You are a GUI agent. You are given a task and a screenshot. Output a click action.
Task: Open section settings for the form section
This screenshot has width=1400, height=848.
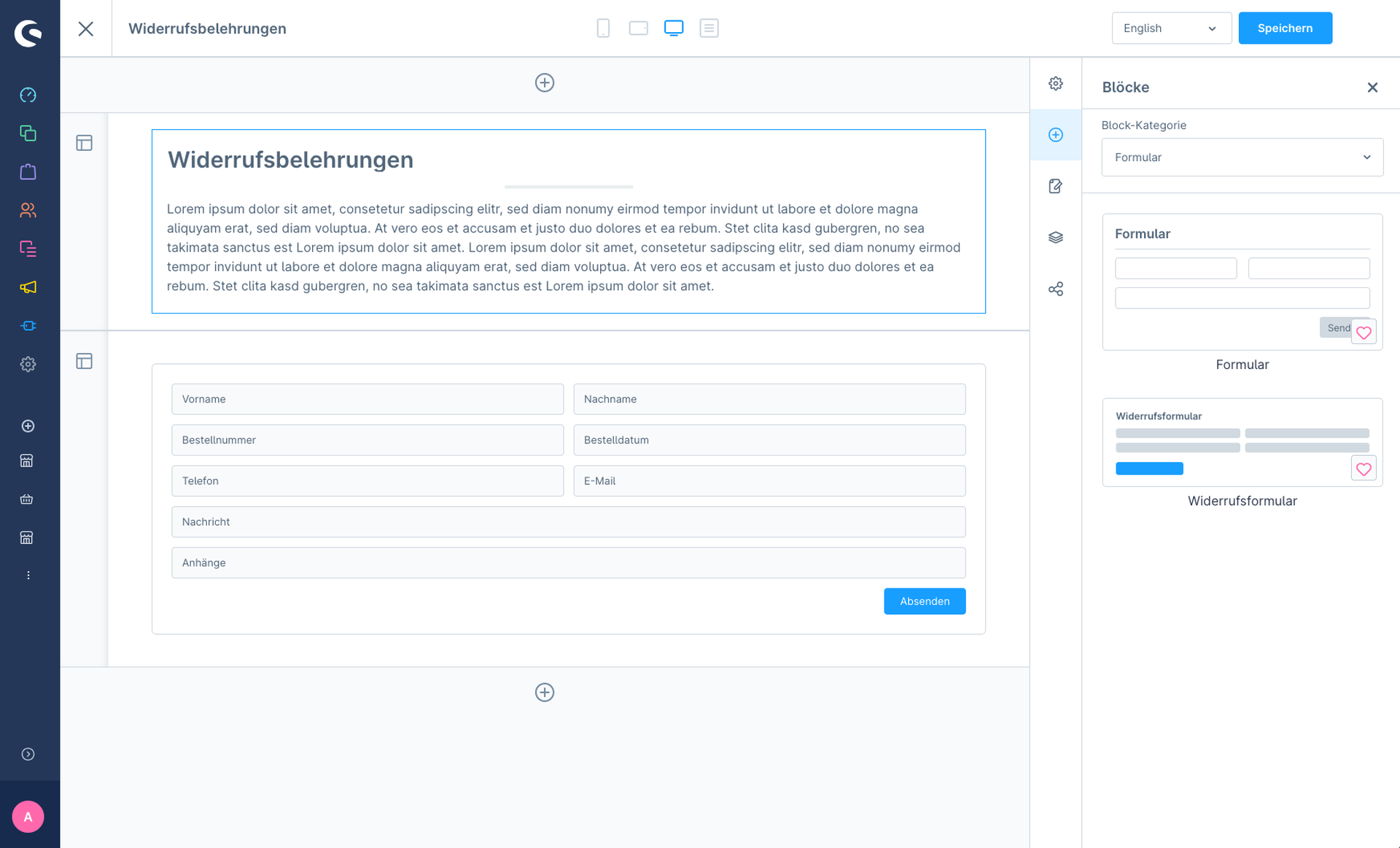pyautogui.click(x=85, y=362)
